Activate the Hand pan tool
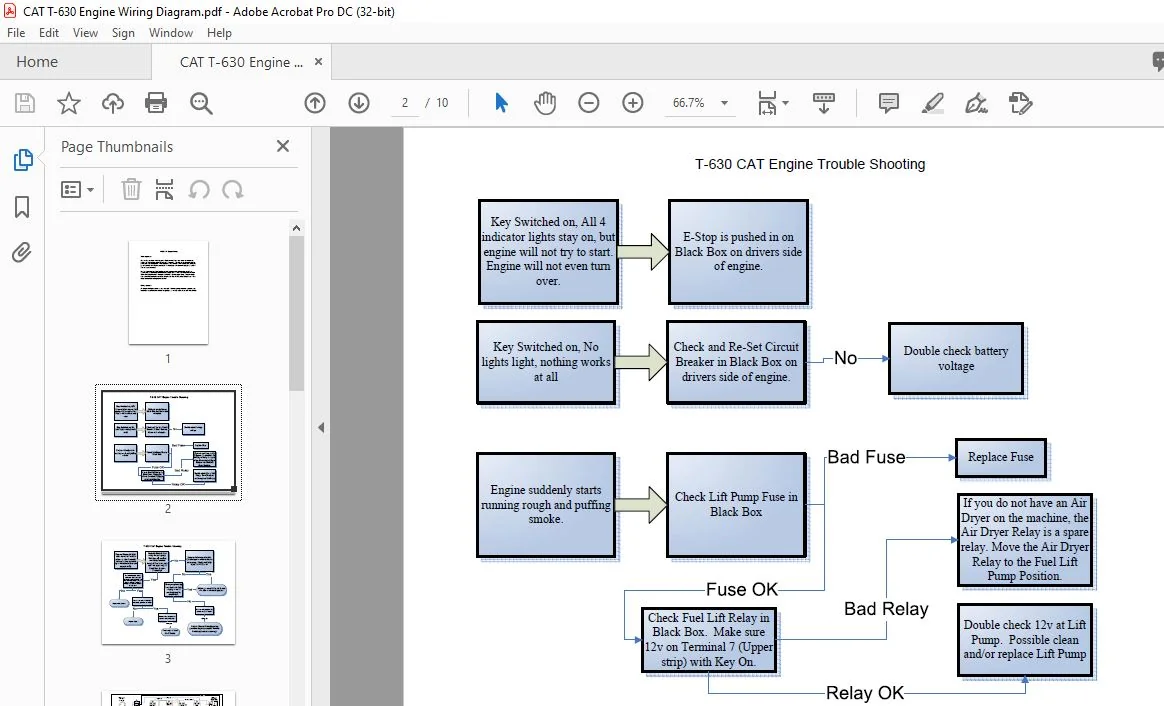The height and width of the screenshot is (706, 1164). pos(545,103)
